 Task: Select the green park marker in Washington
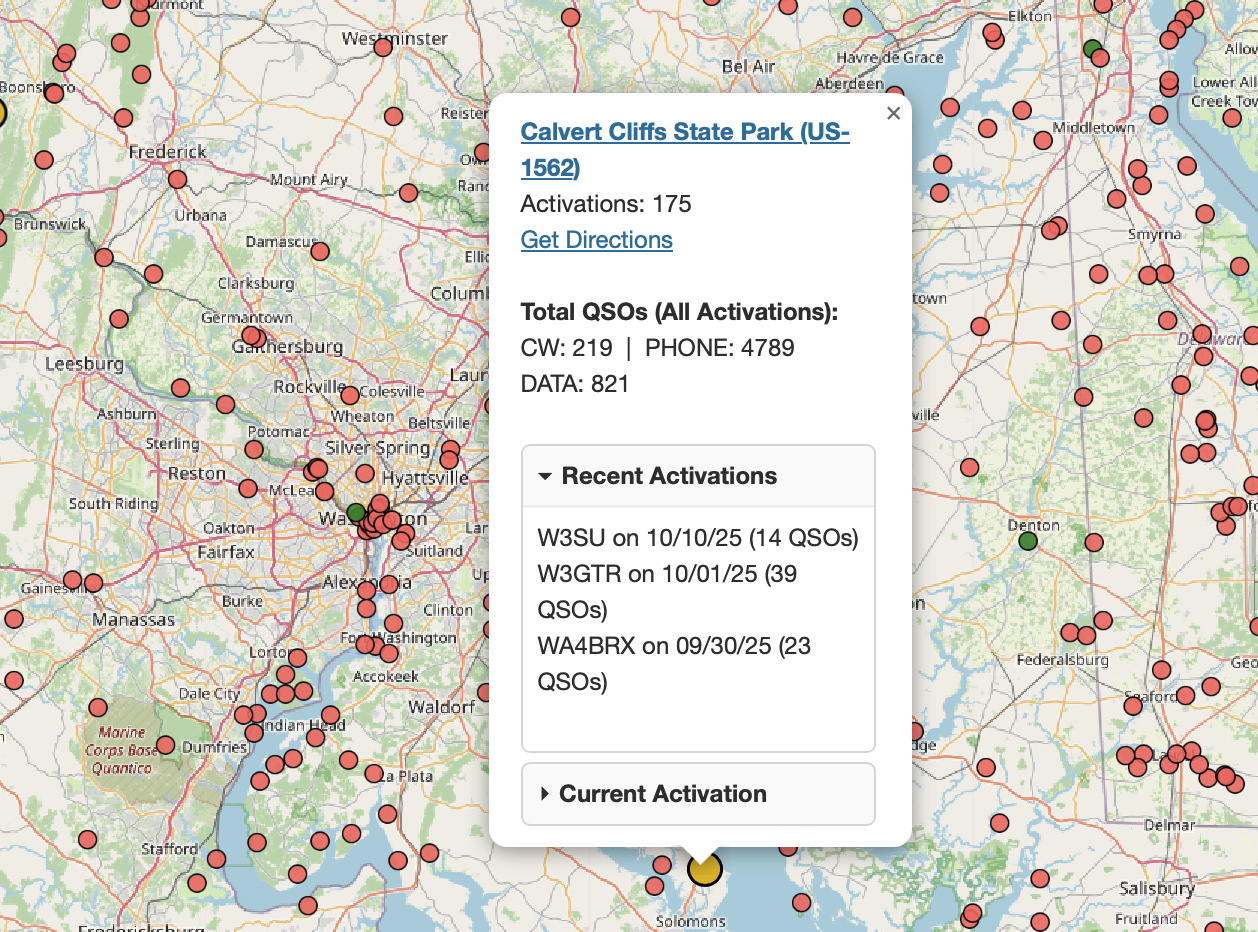(355, 512)
